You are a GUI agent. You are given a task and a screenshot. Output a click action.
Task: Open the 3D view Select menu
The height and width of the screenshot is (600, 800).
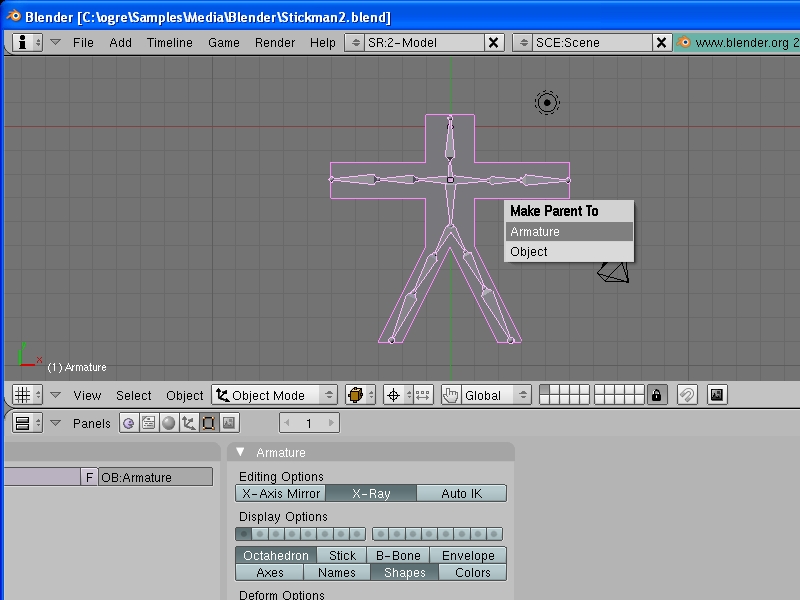134,395
